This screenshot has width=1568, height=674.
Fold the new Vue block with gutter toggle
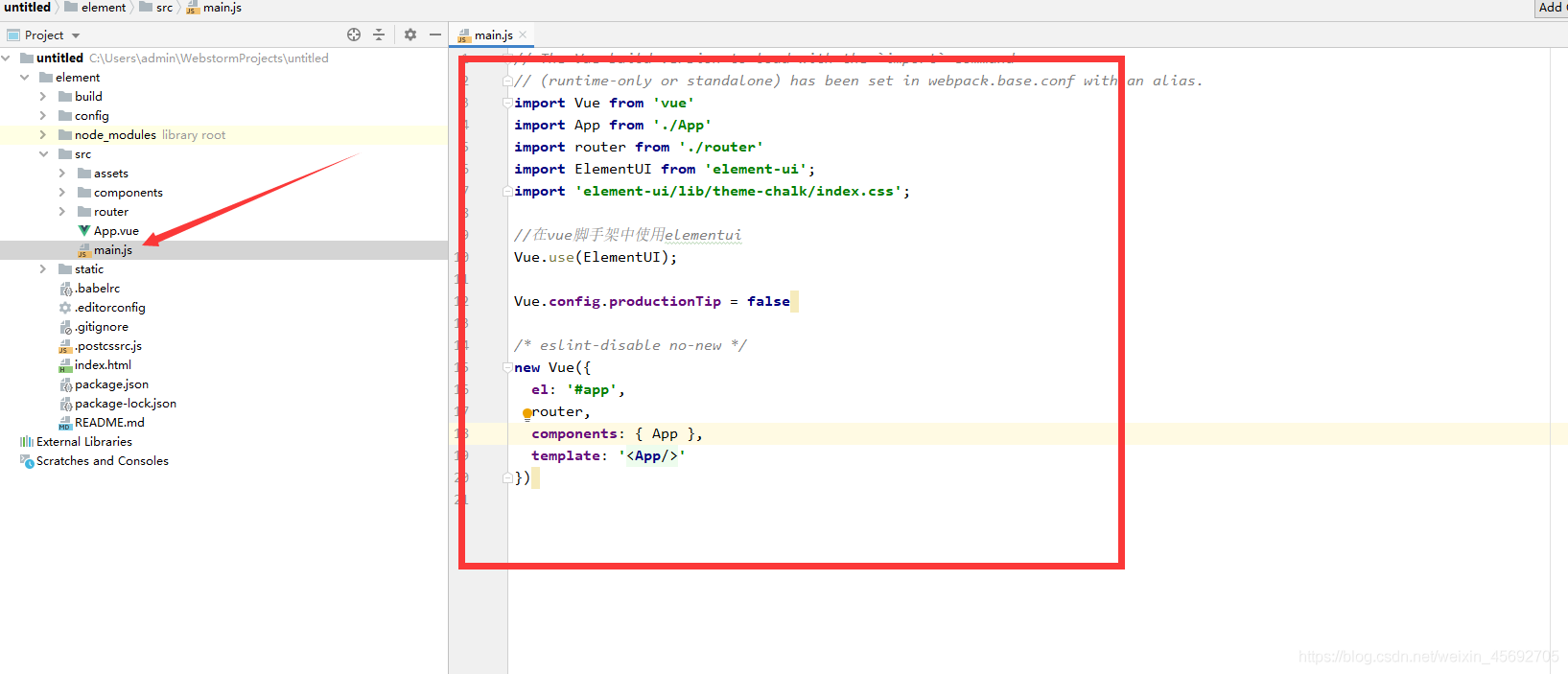click(507, 368)
